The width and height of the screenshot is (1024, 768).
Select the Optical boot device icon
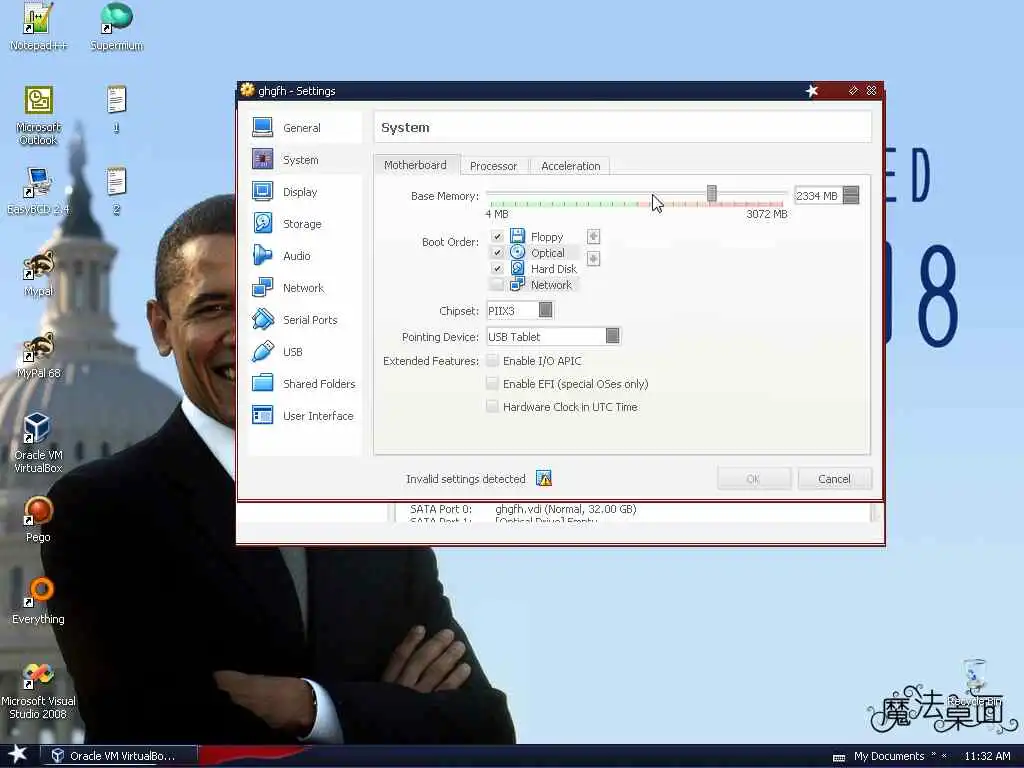click(x=517, y=252)
